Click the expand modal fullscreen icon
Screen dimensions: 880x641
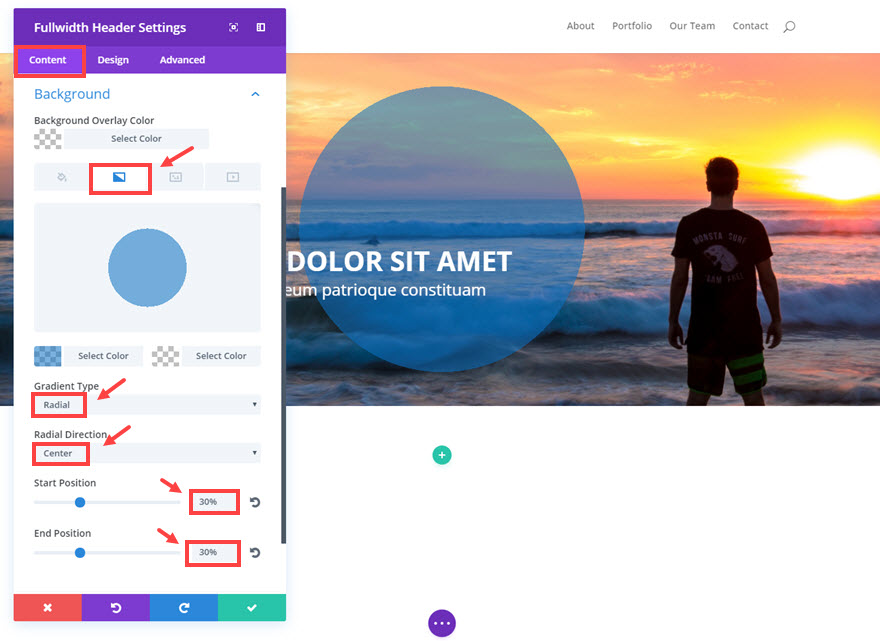(233, 28)
